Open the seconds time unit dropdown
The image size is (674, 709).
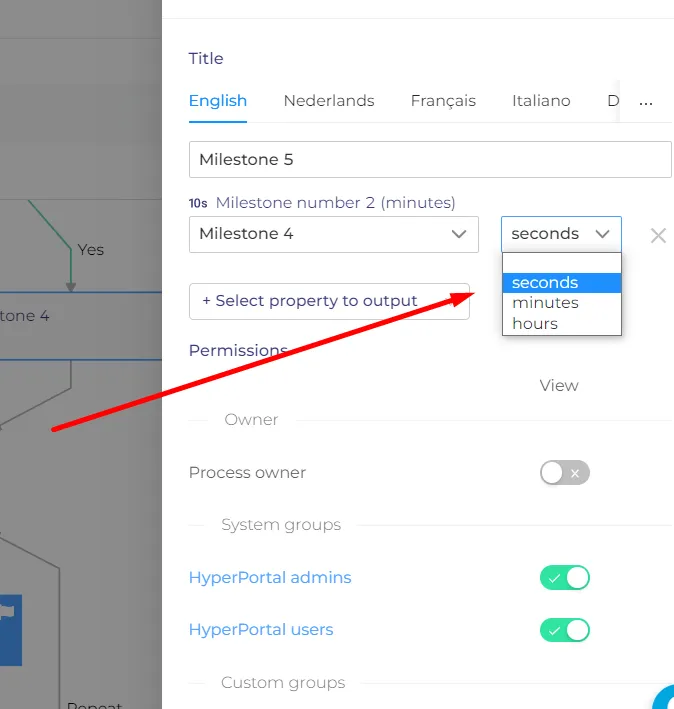click(x=561, y=234)
